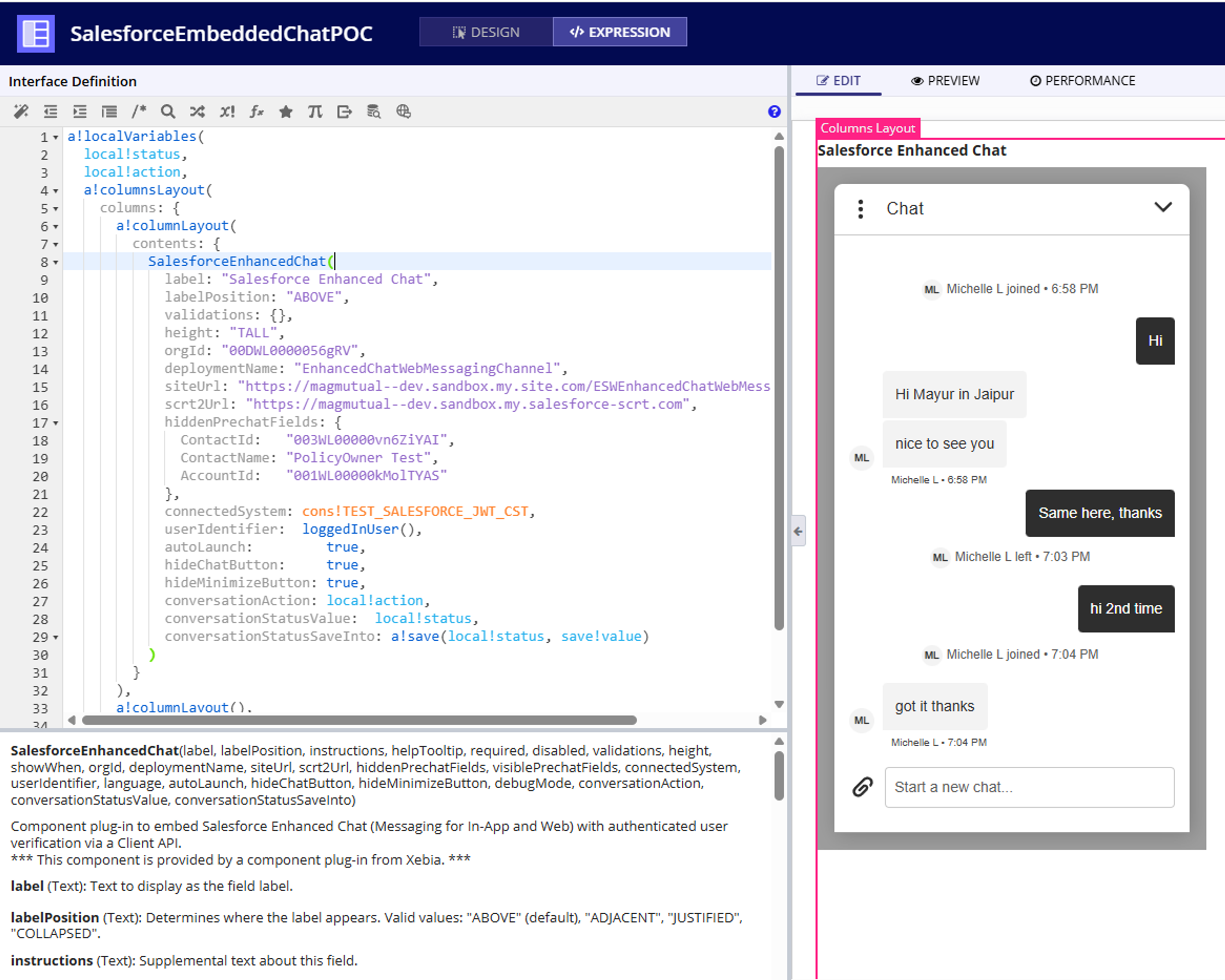Open chat options three-dot menu
This screenshot has height=980, width=1225.
coord(861,209)
